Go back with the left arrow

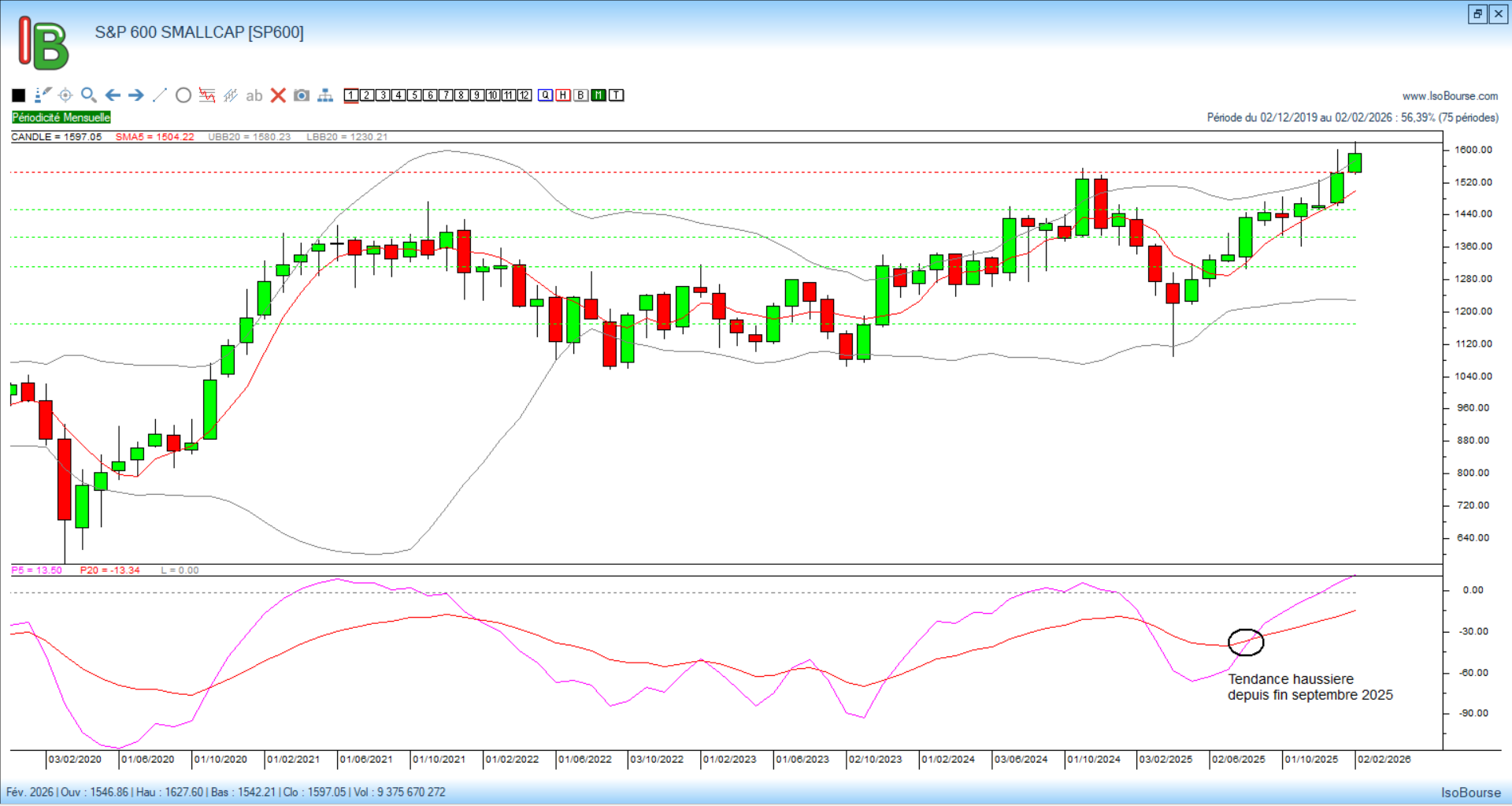click(113, 95)
